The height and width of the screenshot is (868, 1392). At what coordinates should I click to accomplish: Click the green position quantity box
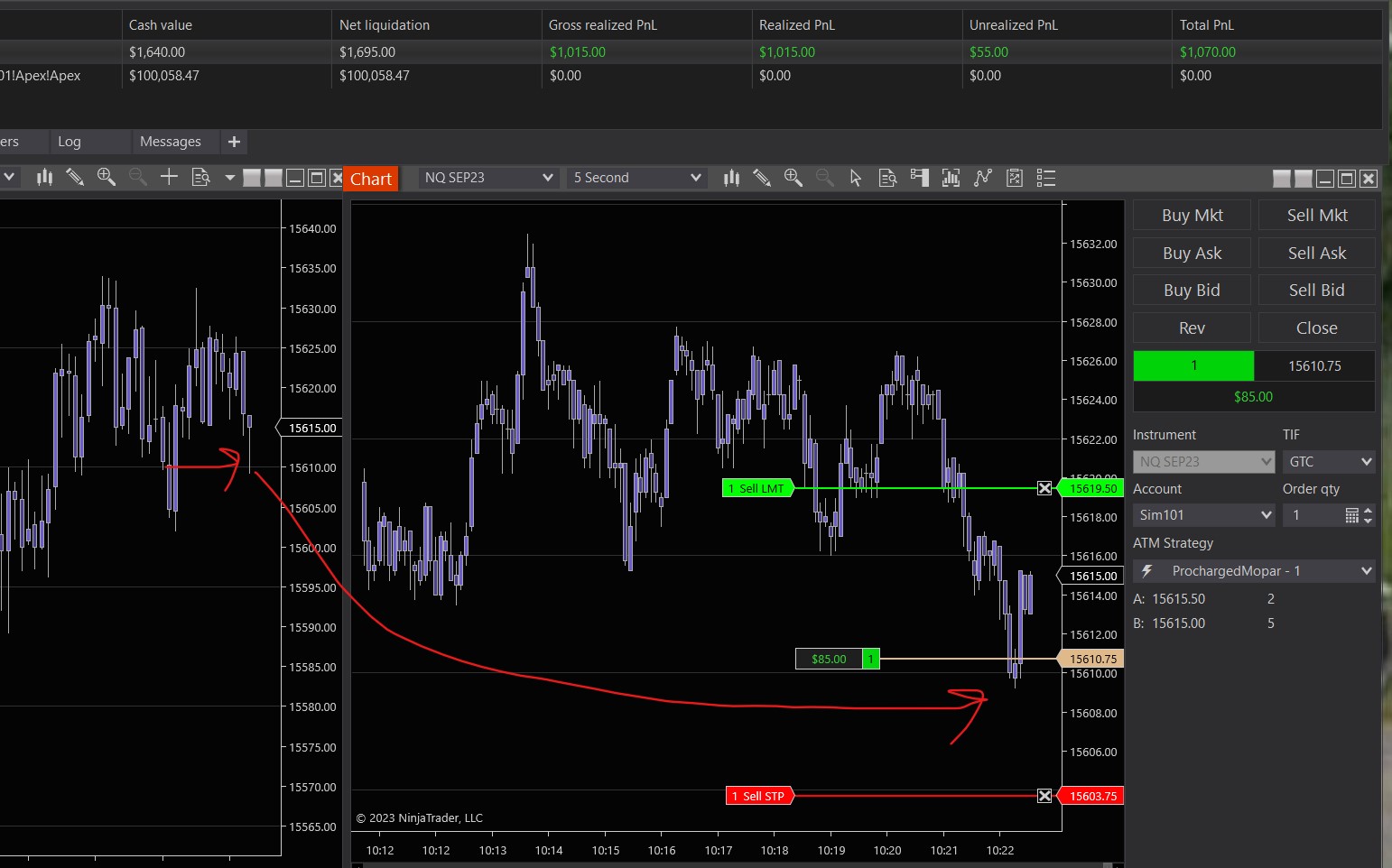(x=1193, y=365)
